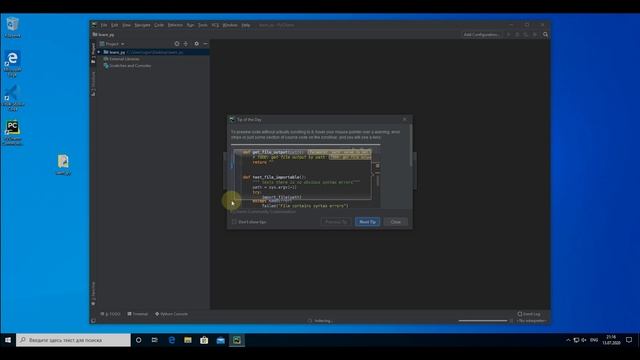The image size is (640, 360).
Task: Click the locate/scroll-from-source icon in Project panel
Action: (177, 44)
